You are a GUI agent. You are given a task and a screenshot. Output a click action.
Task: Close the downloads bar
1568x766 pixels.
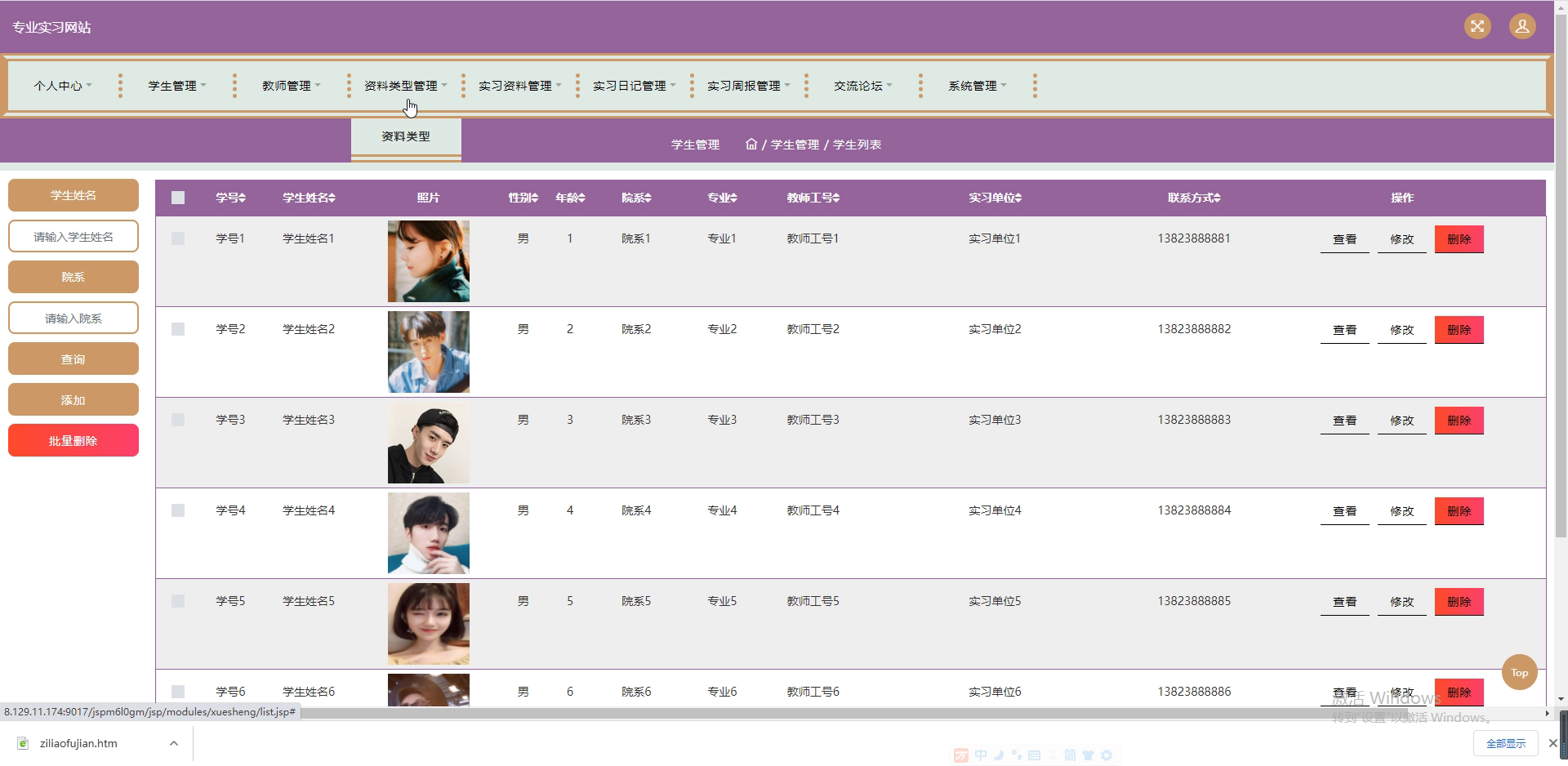(x=1552, y=743)
